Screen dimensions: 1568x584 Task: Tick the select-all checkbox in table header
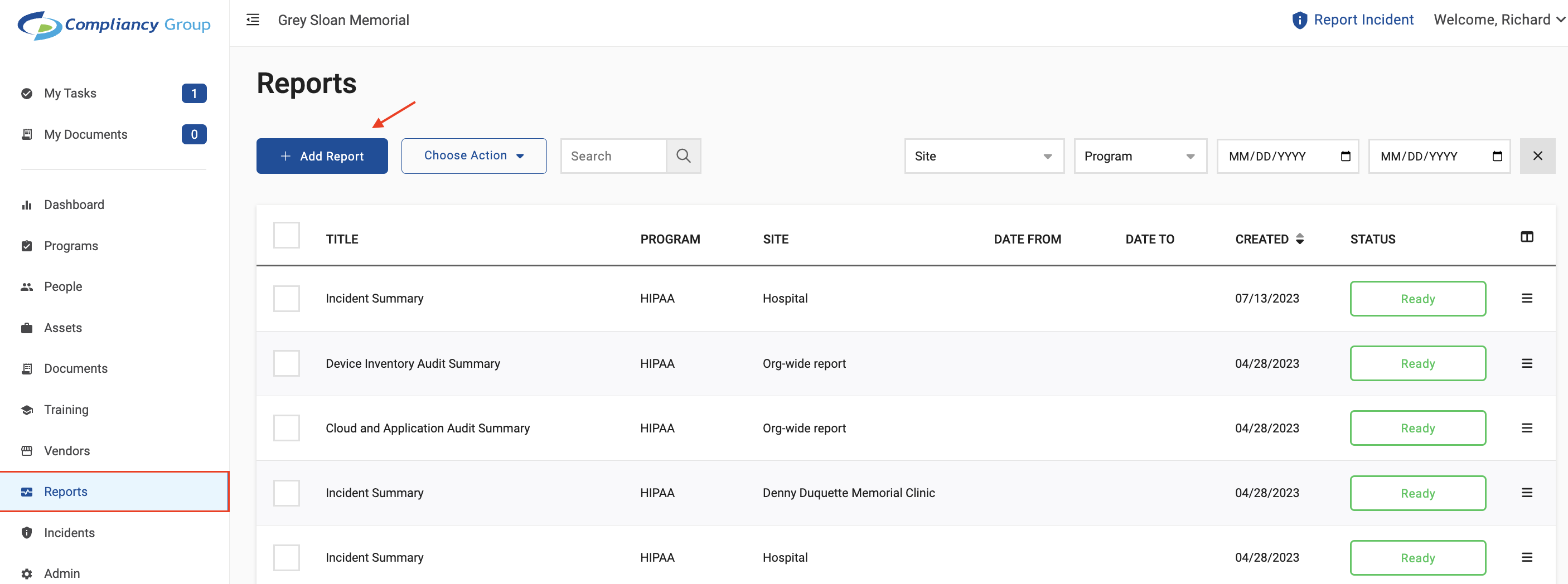pos(286,235)
